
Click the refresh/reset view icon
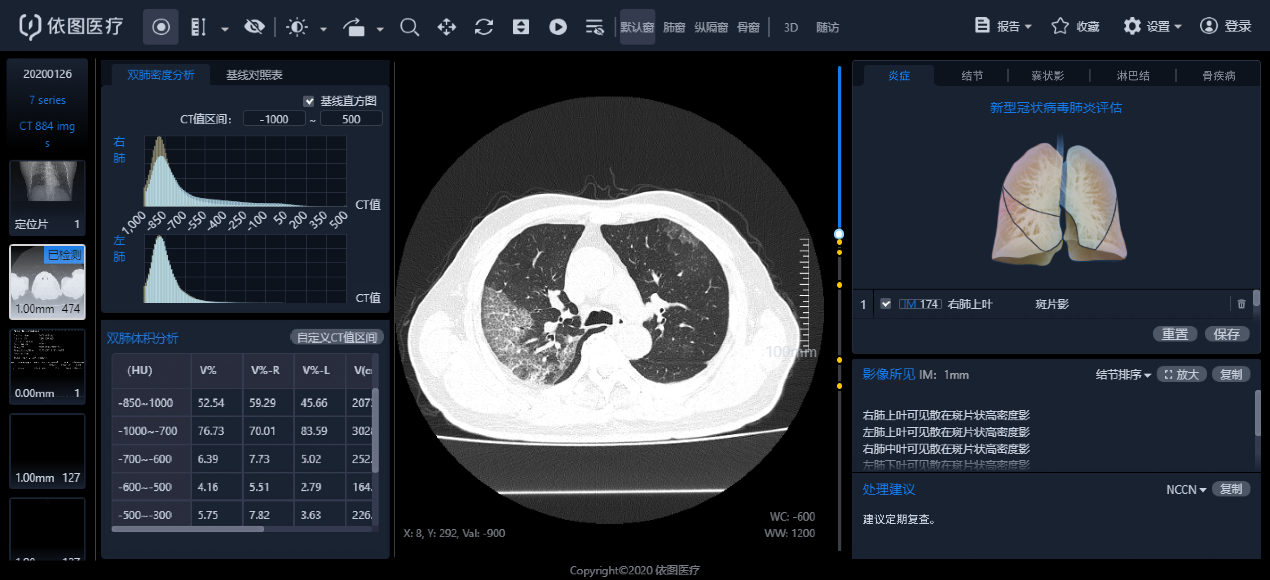point(484,27)
